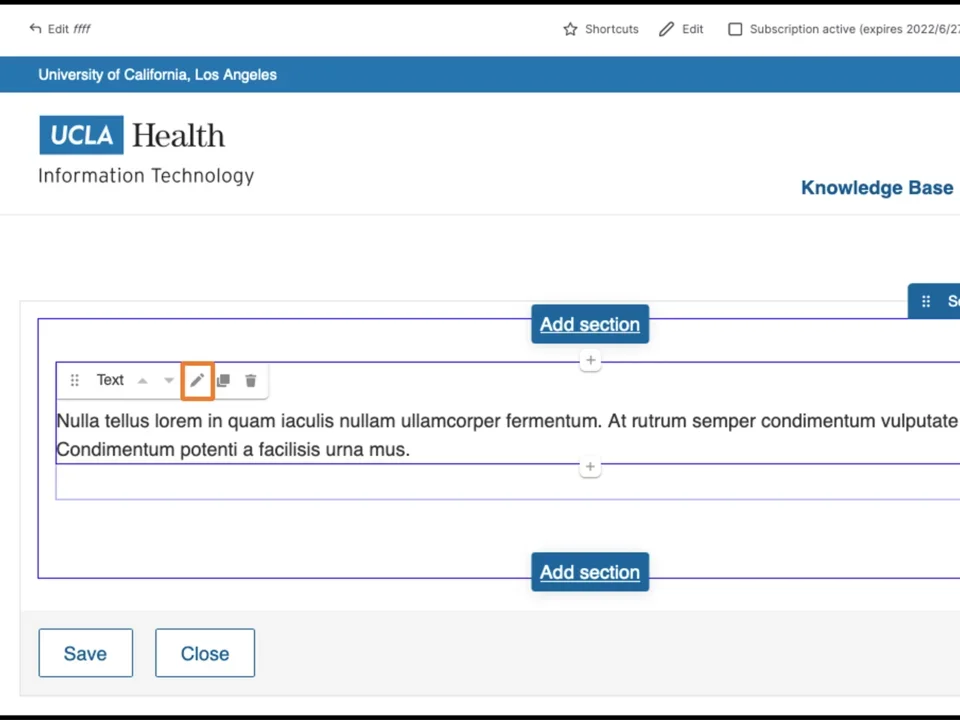Click the top Add section button

(x=590, y=325)
